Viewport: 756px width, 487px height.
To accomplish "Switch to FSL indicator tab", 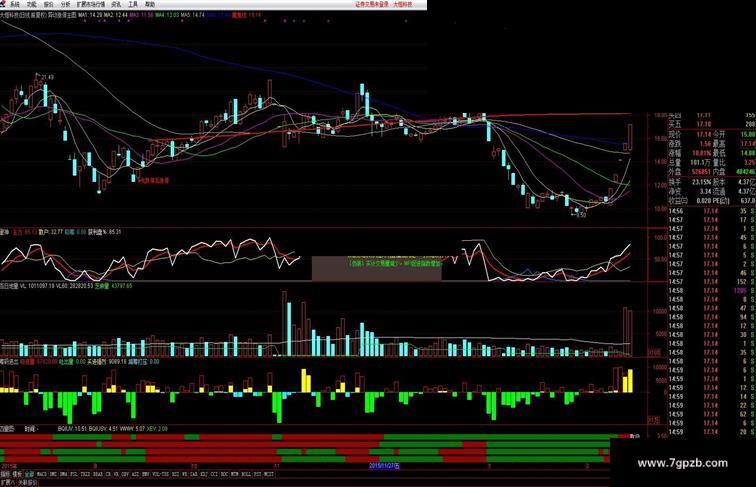I will pyautogui.click(x=74, y=474).
